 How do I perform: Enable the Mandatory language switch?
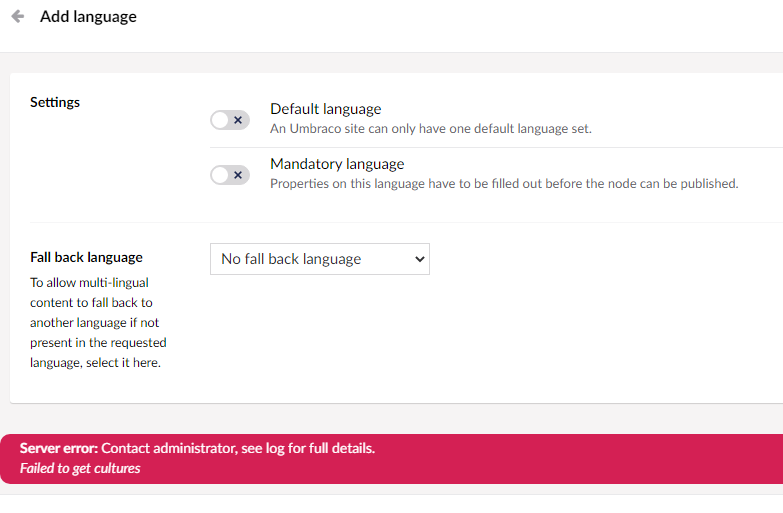[x=229, y=175]
